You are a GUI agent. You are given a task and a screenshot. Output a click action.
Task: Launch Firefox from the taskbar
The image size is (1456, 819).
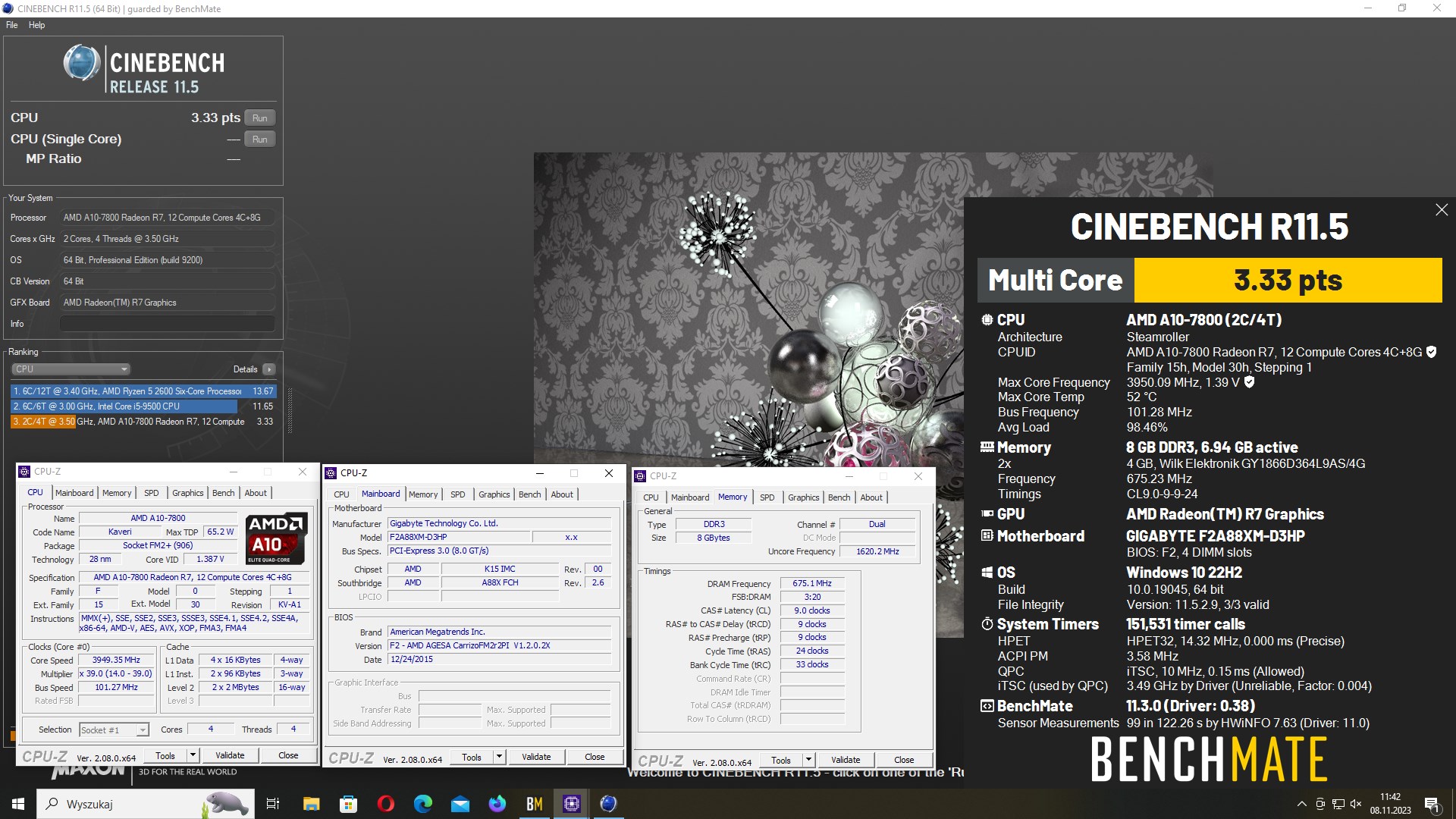[497, 804]
